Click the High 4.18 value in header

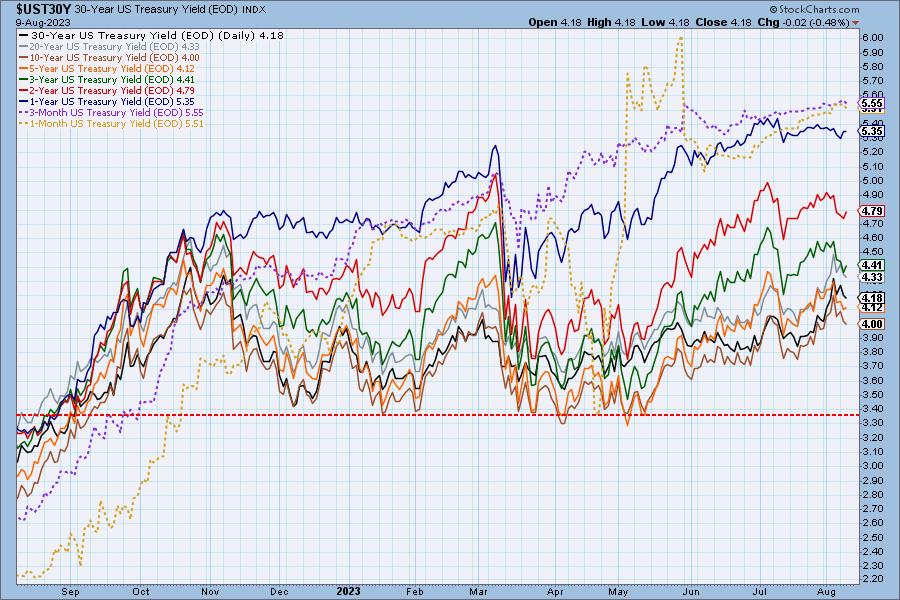[611, 22]
